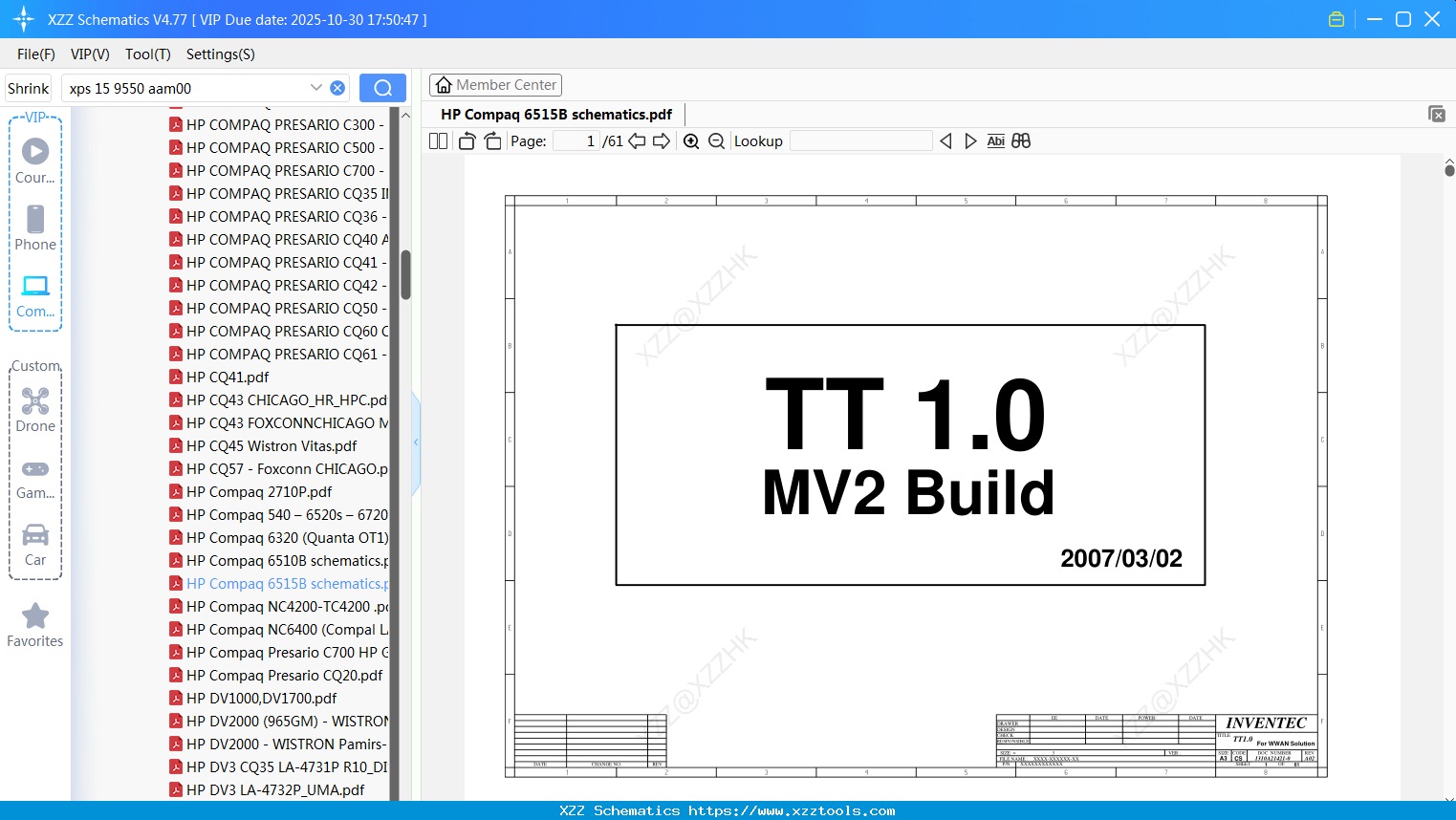Screen dimensions: 1456x820
Task: Open HP Compaq NC4200-TC4200 file
Action: click(278, 606)
